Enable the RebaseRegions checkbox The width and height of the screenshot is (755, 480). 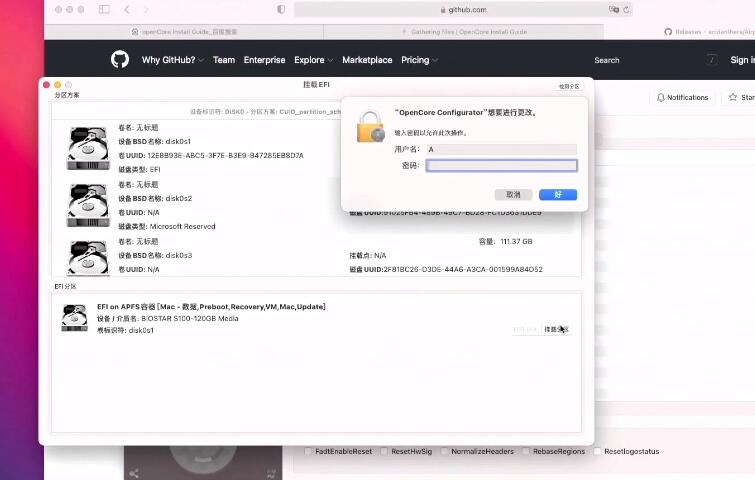coord(526,451)
